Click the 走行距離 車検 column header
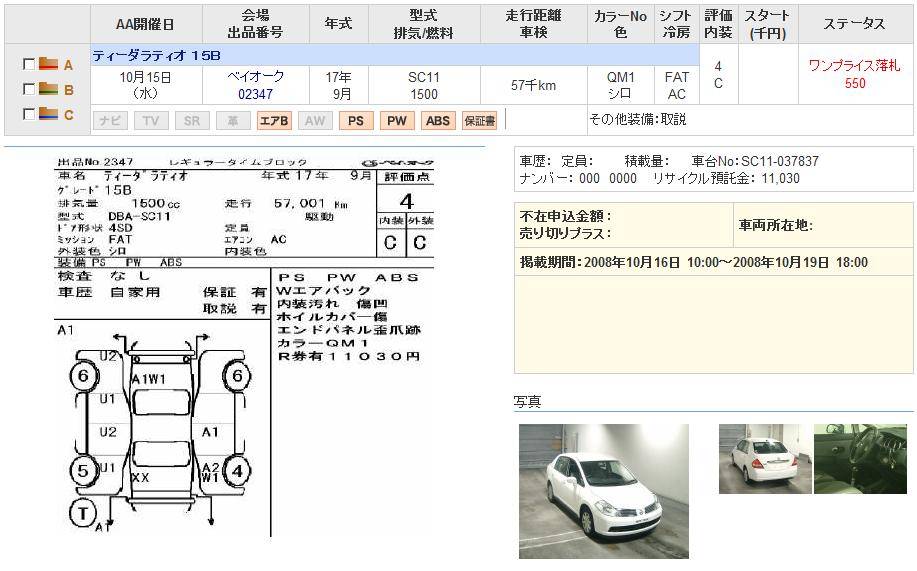917x571 pixels. click(x=533, y=24)
